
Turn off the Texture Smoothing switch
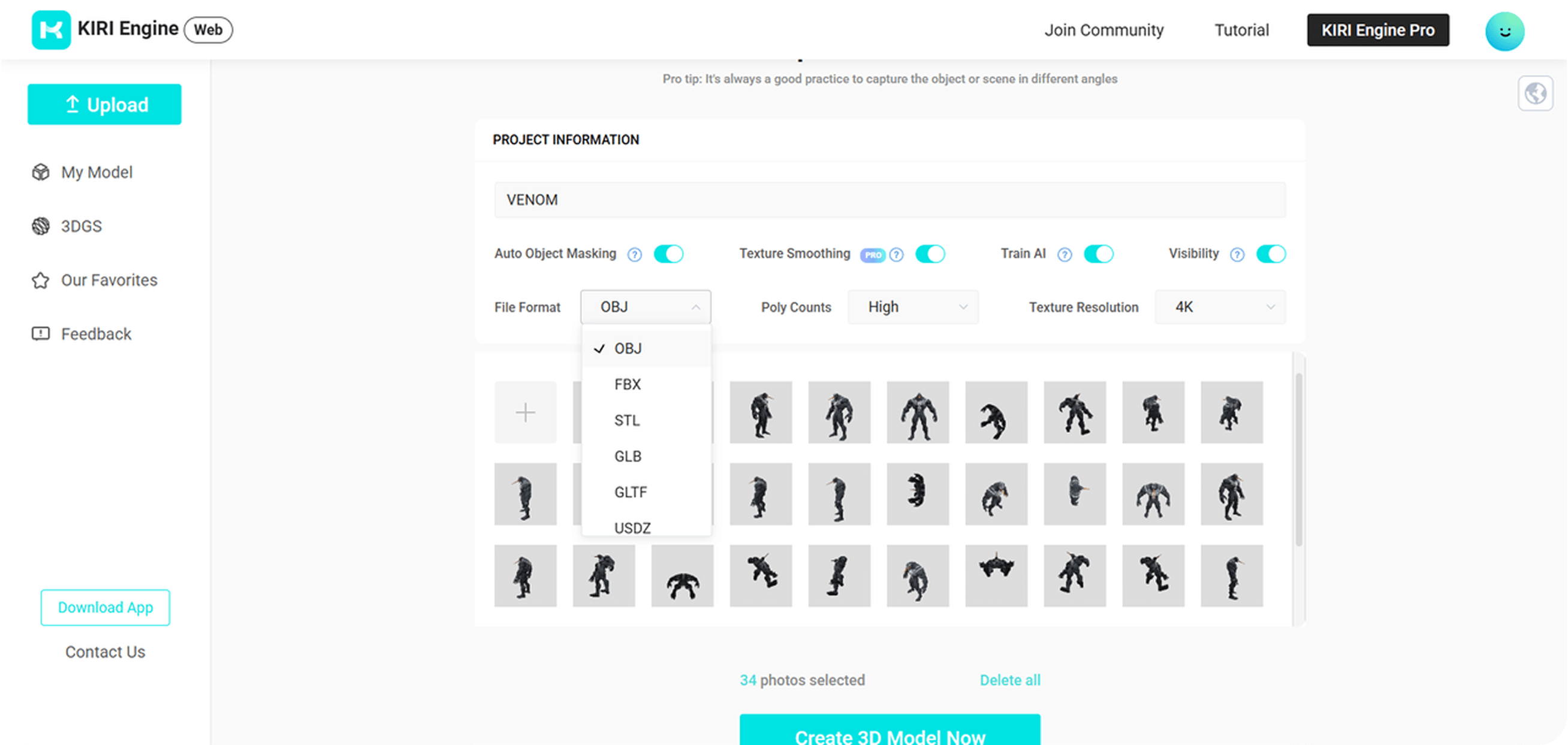coord(930,254)
